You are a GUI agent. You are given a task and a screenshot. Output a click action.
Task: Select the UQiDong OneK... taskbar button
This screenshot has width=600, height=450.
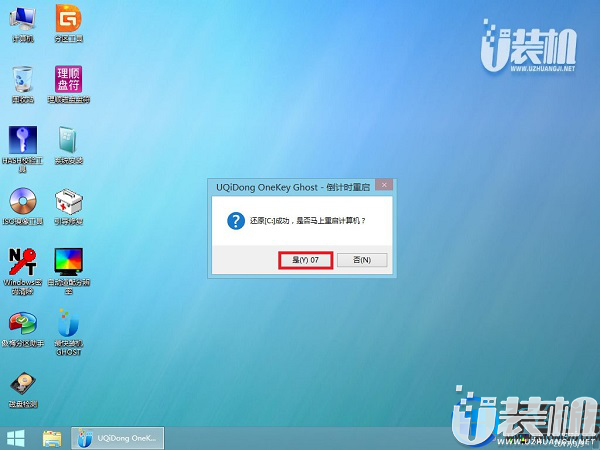tap(117, 438)
